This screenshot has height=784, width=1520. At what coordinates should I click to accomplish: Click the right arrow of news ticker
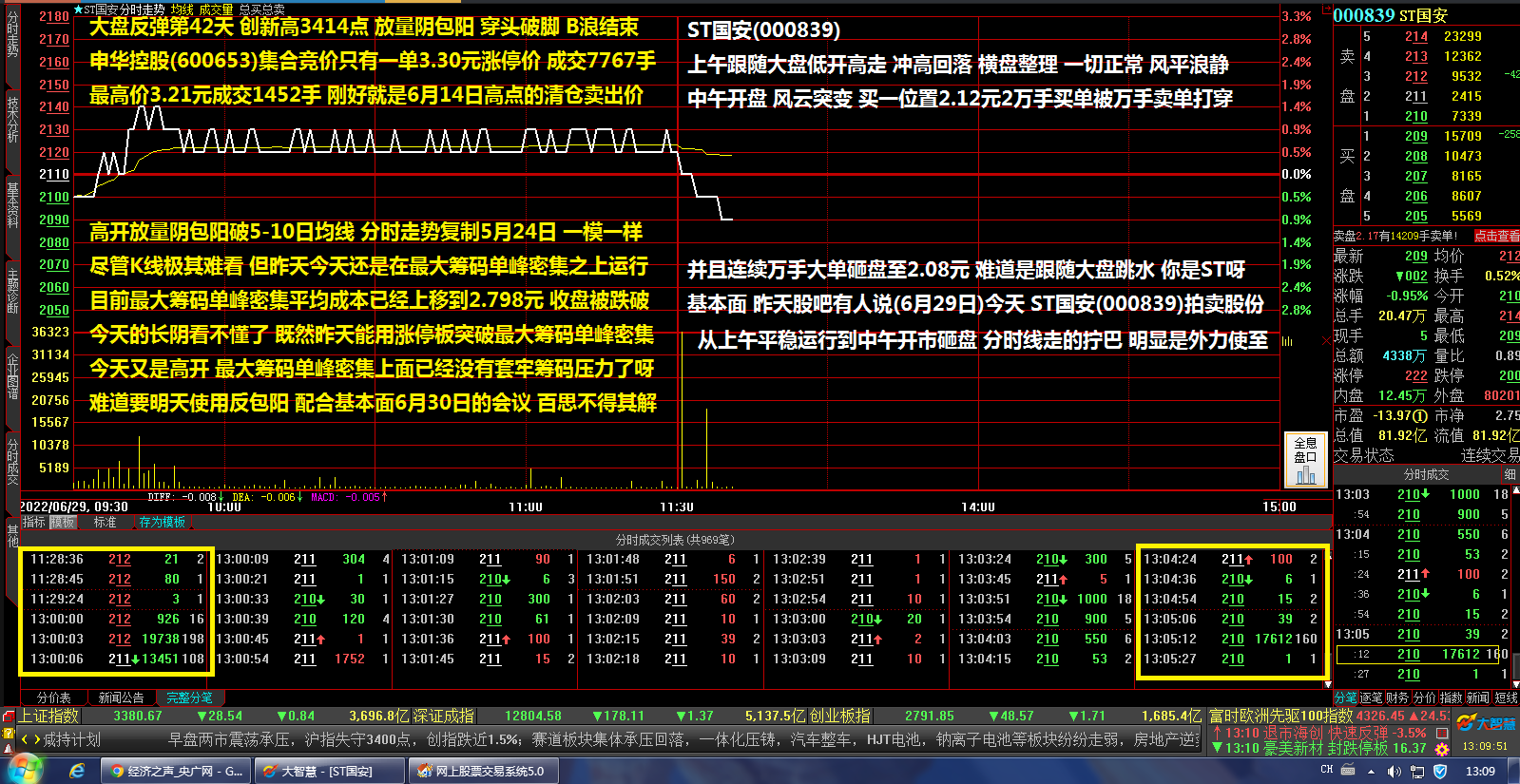coord(36,739)
